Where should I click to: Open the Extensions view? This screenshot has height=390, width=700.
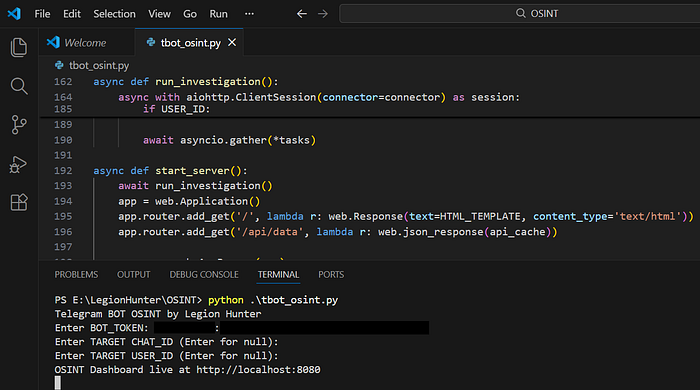coord(19,202)
